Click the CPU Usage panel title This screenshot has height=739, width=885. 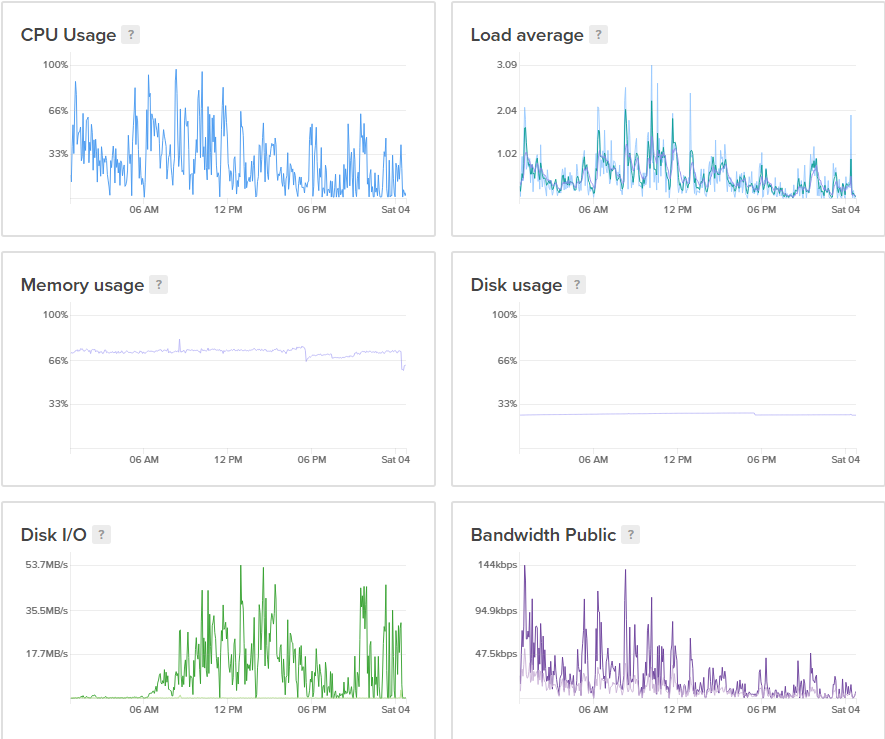(68, 35)
